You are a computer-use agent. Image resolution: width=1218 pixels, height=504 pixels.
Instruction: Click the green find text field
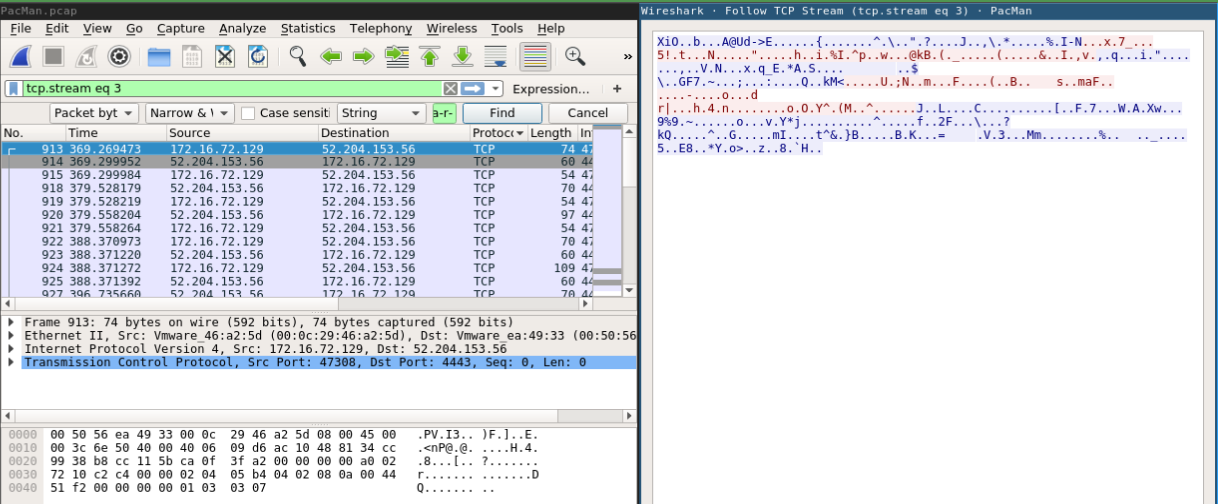tap(444, 113)
